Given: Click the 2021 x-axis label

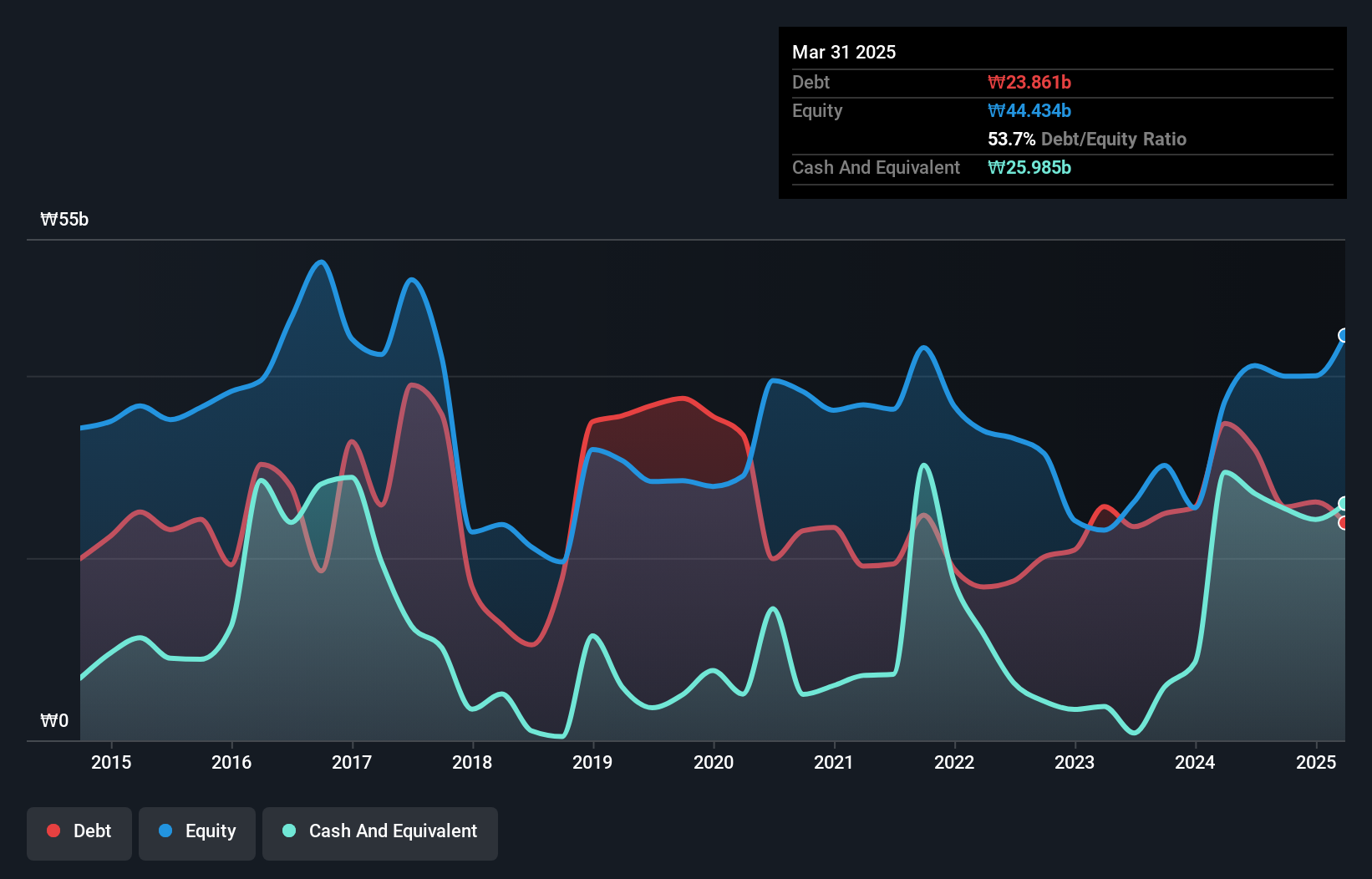Looking at the screenshot, I should [834, 762].
